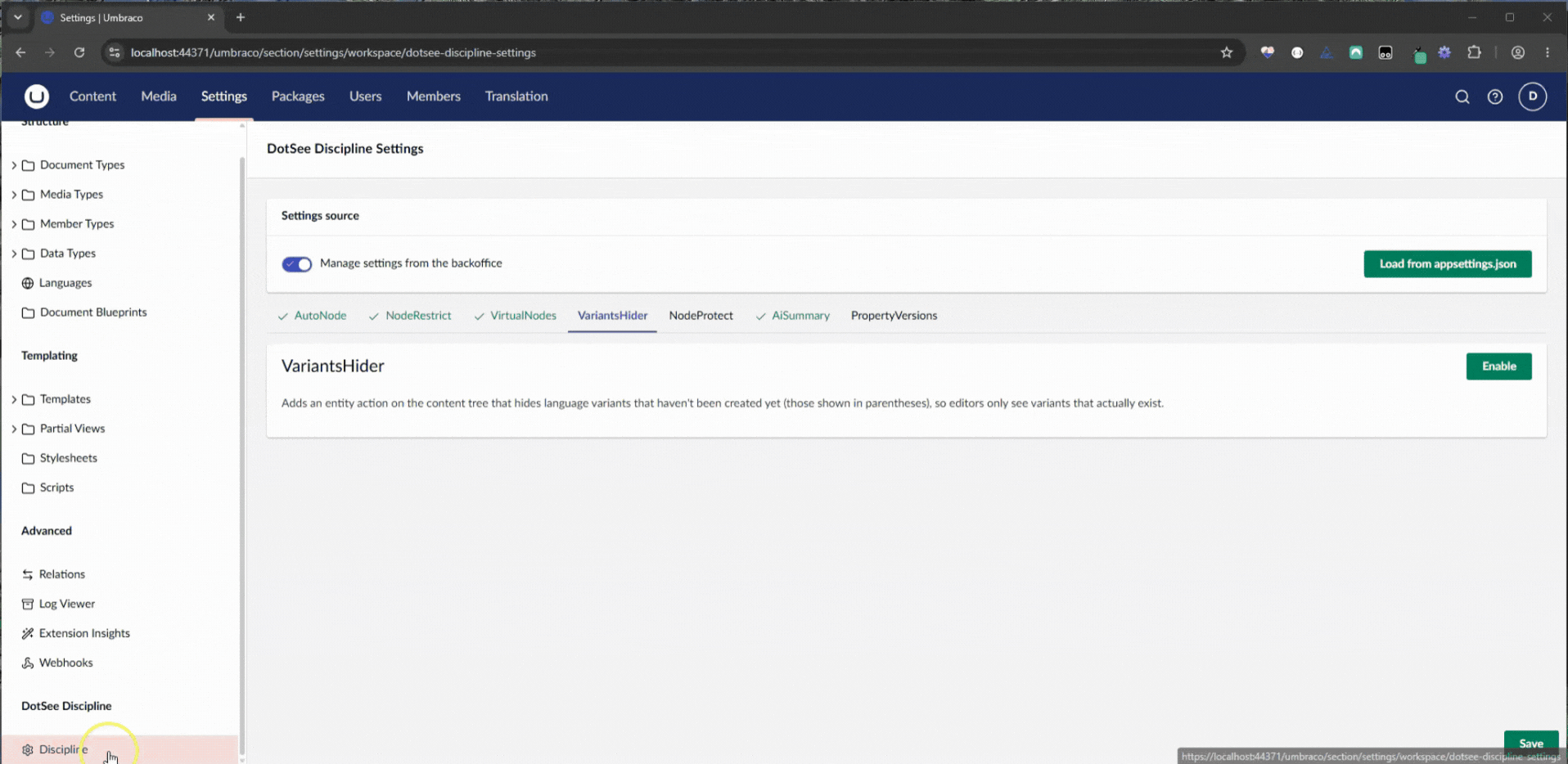The image size is (1568, 764).
Task: Open the user avatar D menu
Action: [1532, 97]
